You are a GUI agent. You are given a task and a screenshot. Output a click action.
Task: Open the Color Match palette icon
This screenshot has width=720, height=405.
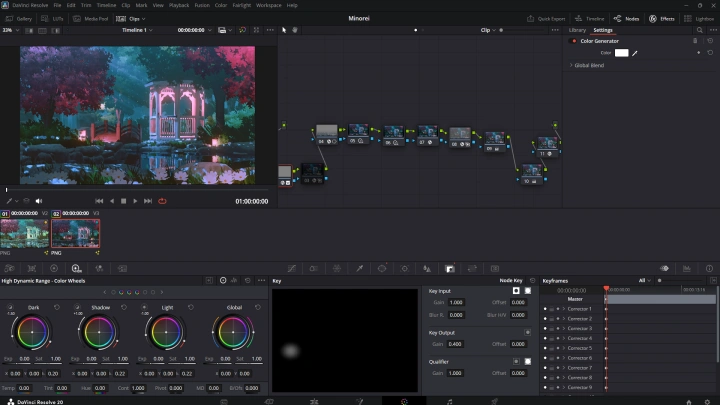point(32,269)
